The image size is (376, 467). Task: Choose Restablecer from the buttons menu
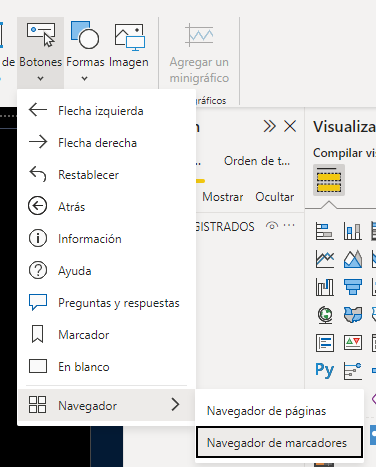coord(106,175)
